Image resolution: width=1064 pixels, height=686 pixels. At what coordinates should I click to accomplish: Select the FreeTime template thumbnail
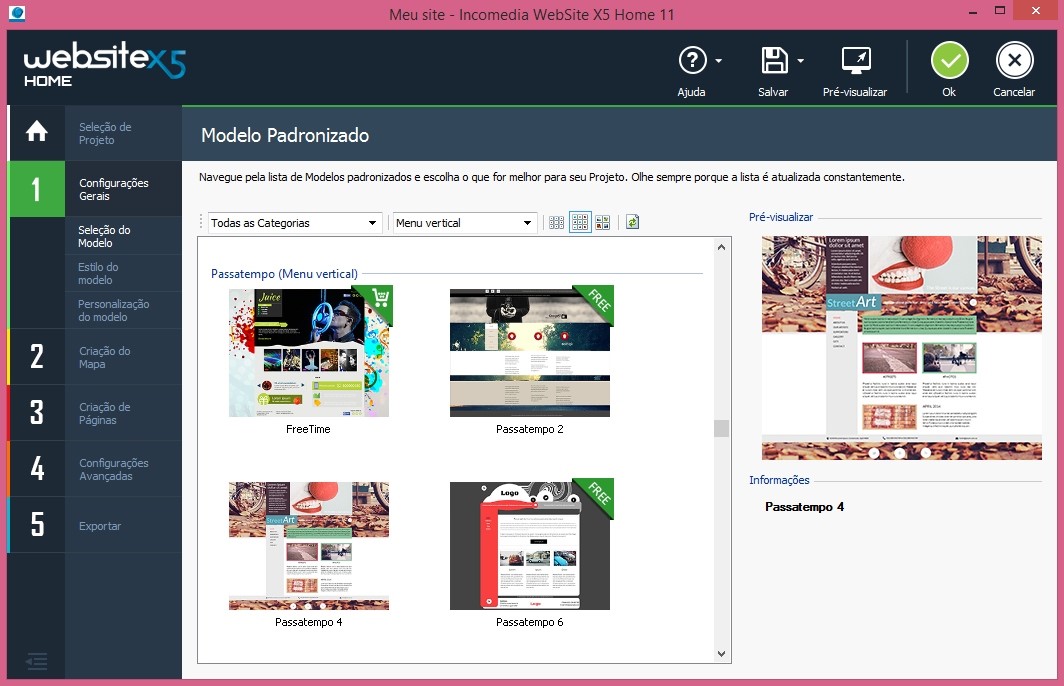309,353
